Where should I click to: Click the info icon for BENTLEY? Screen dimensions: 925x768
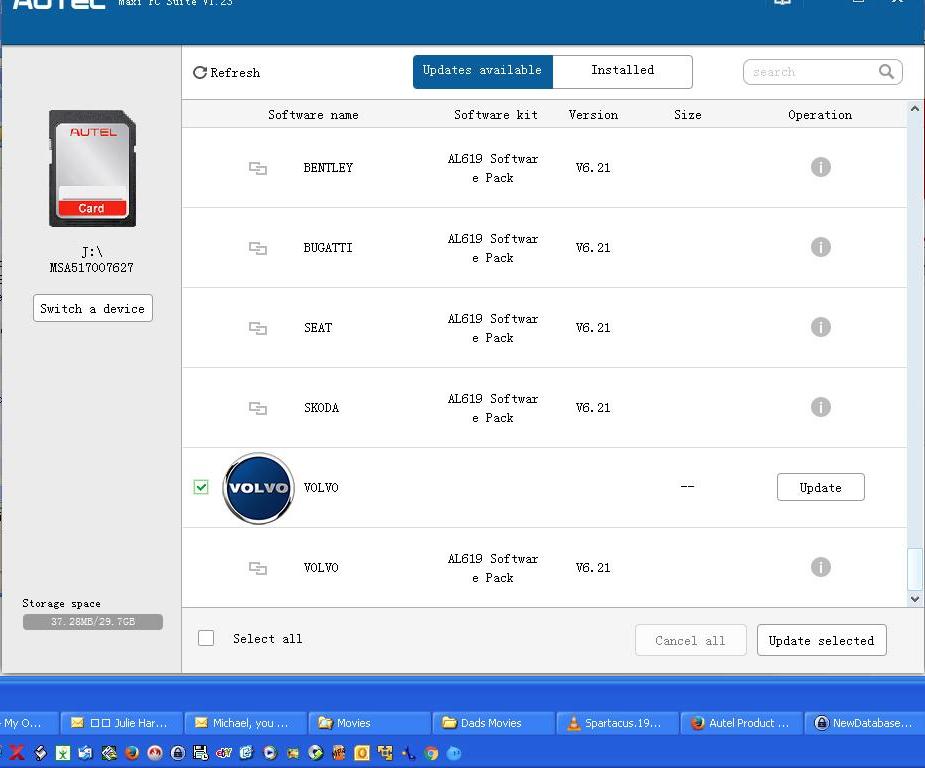point(820,167)
